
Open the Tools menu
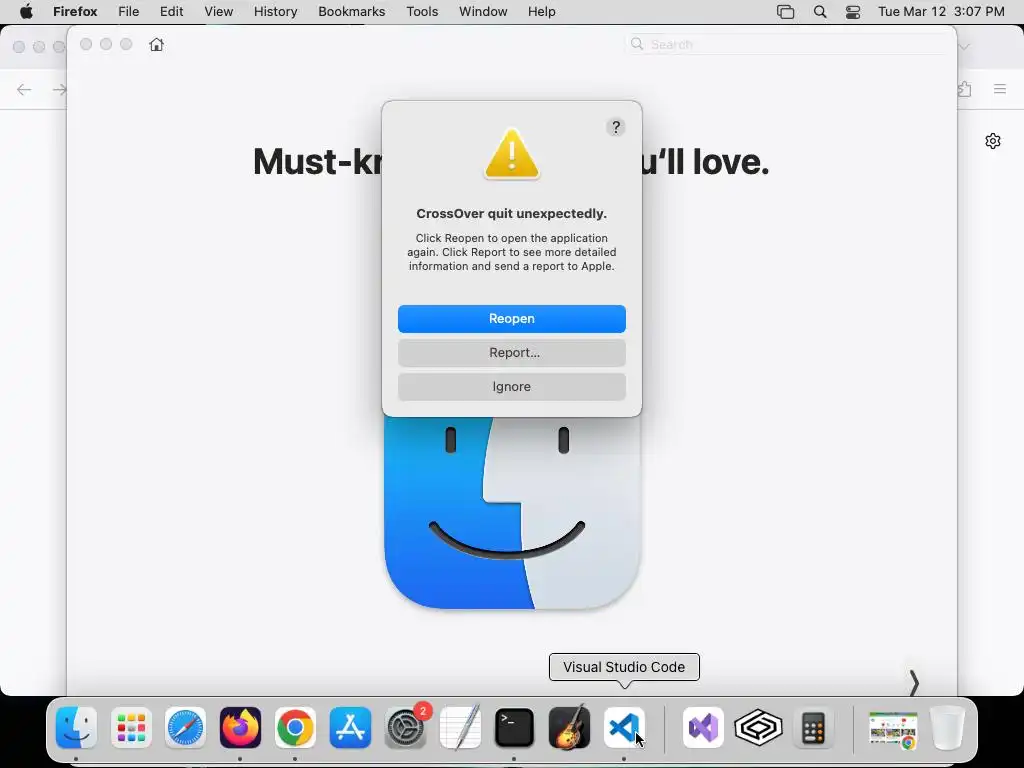click(422, 12)
